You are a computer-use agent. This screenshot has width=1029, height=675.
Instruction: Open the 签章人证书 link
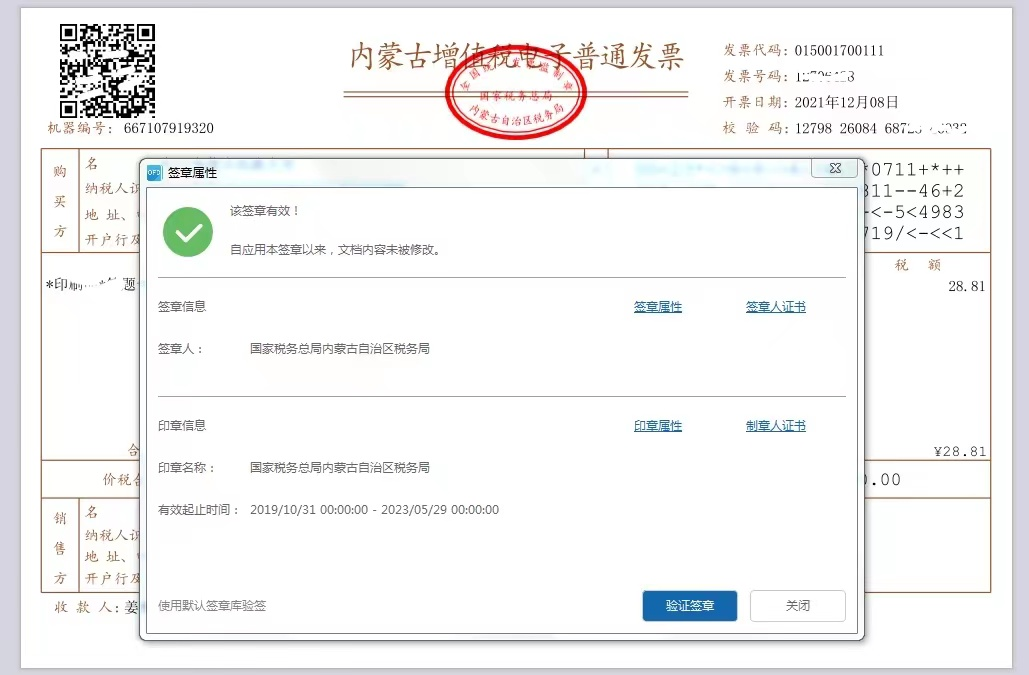pos(775,307)
